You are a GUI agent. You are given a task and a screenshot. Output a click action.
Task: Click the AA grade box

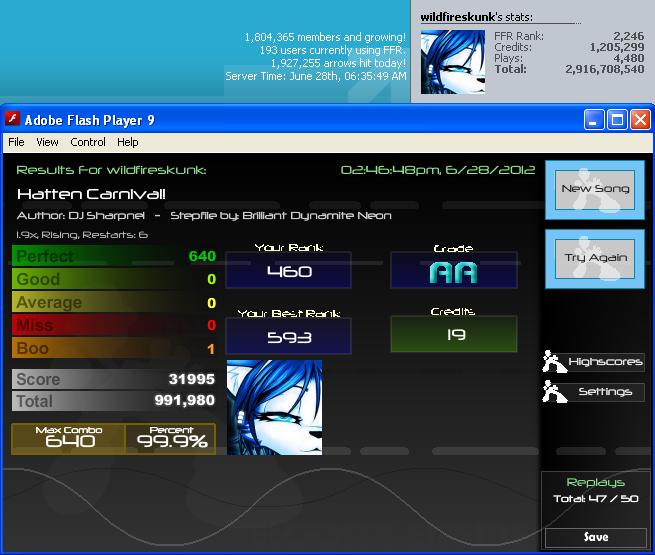click(454, 270)
